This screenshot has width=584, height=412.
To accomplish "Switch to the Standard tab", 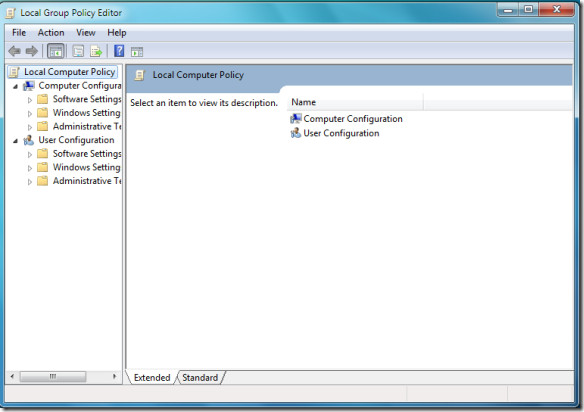I will [200, 377].
